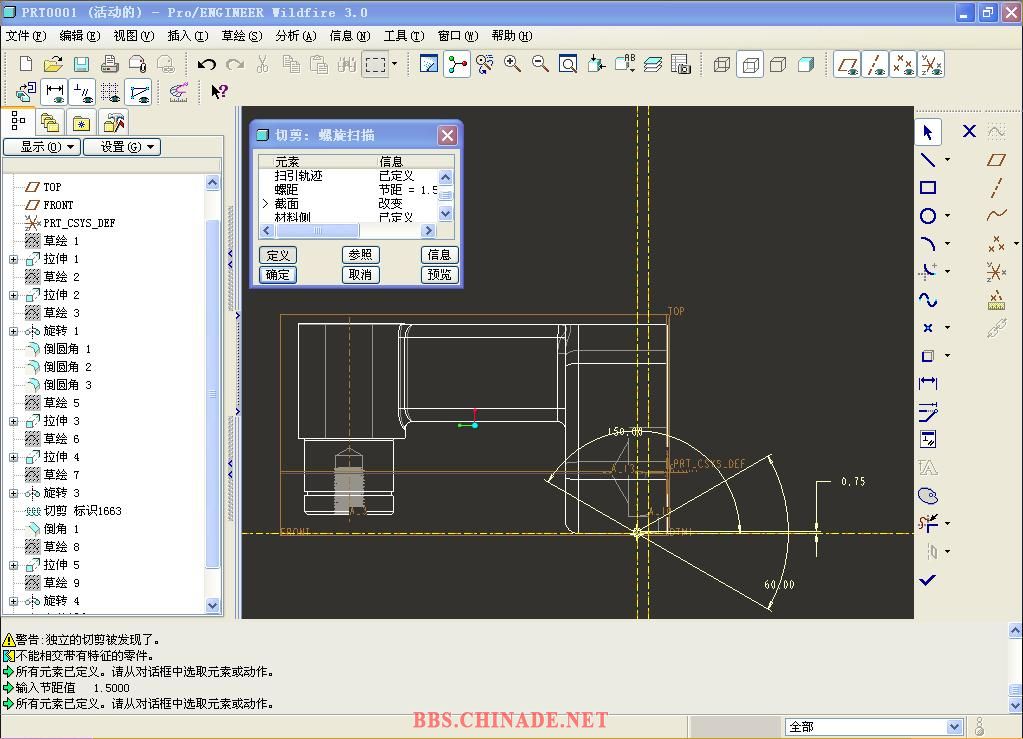The height and width of the screenshot is (739, 1023).
Task: Expand the 拉伸 5 tree node
Action: 14,565
